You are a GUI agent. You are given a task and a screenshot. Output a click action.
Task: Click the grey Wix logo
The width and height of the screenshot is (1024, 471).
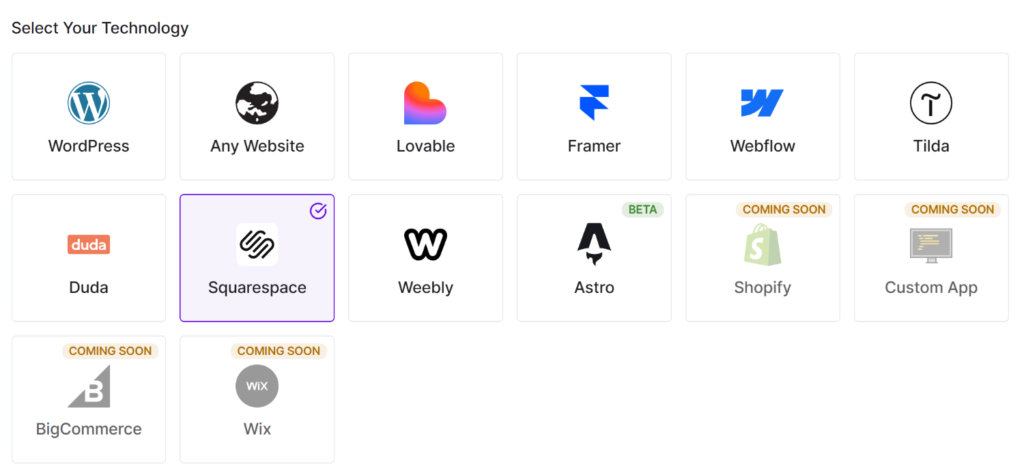(x=257, y=386)
